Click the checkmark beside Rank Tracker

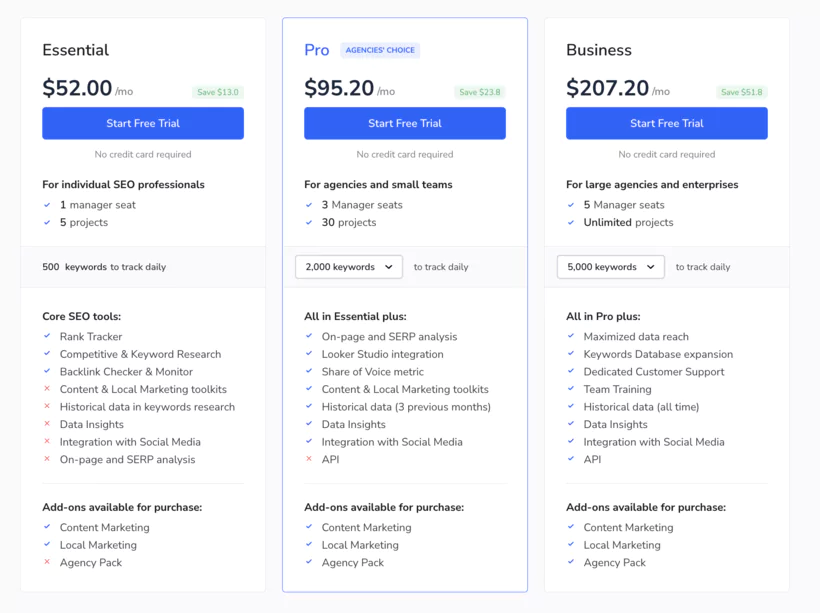(48, 337)
